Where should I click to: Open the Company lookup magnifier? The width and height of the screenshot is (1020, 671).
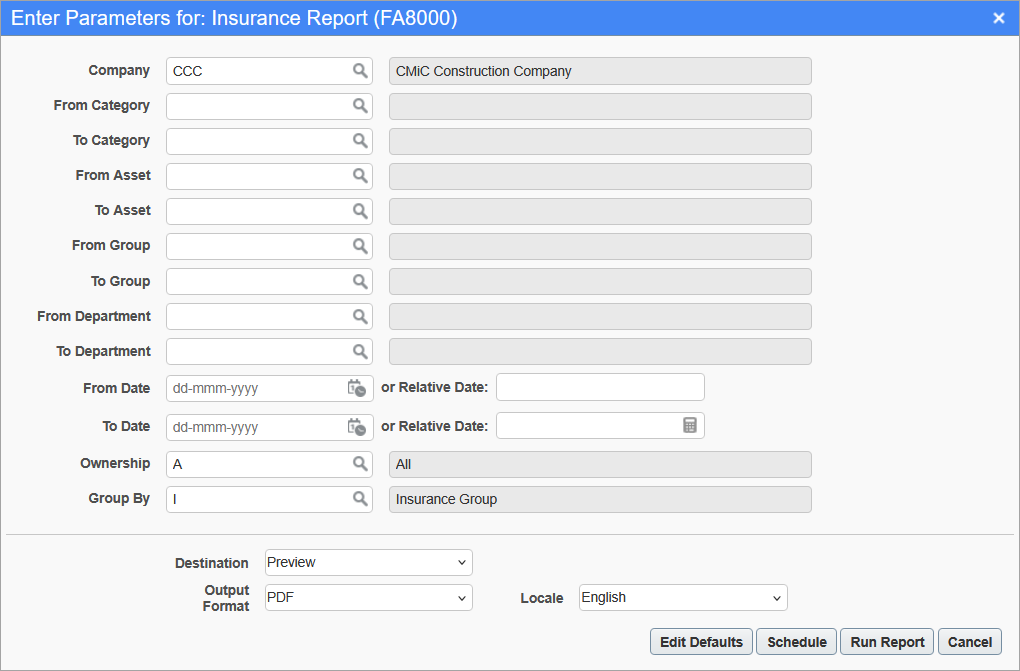(359, 71)
